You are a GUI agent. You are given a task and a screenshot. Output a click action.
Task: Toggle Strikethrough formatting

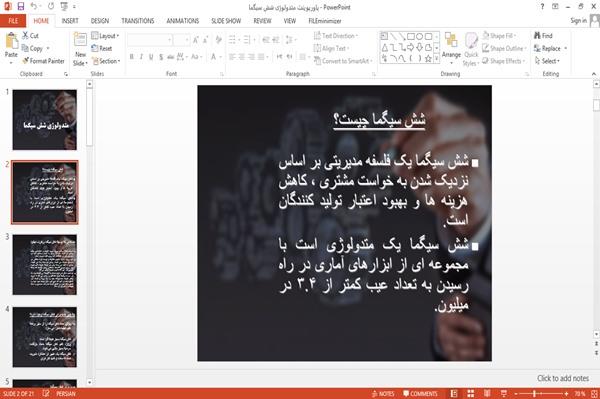[171, 57]
